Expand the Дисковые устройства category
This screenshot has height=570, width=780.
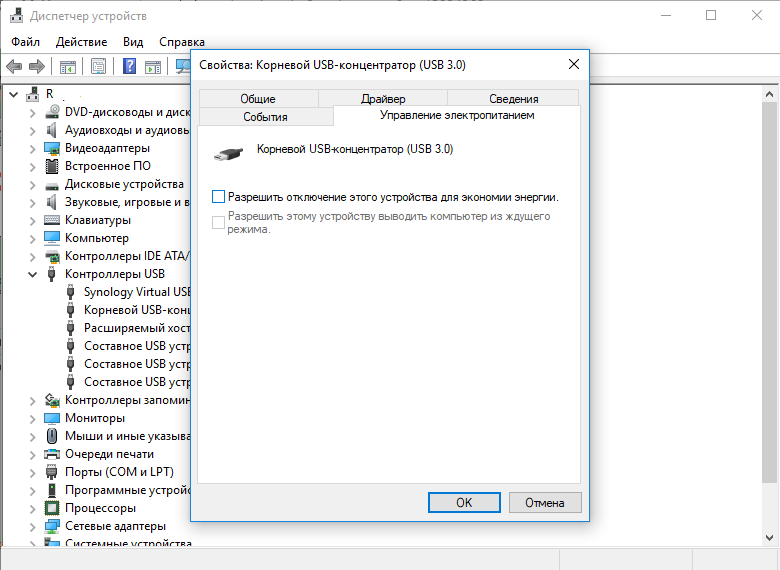click(32, 185)
